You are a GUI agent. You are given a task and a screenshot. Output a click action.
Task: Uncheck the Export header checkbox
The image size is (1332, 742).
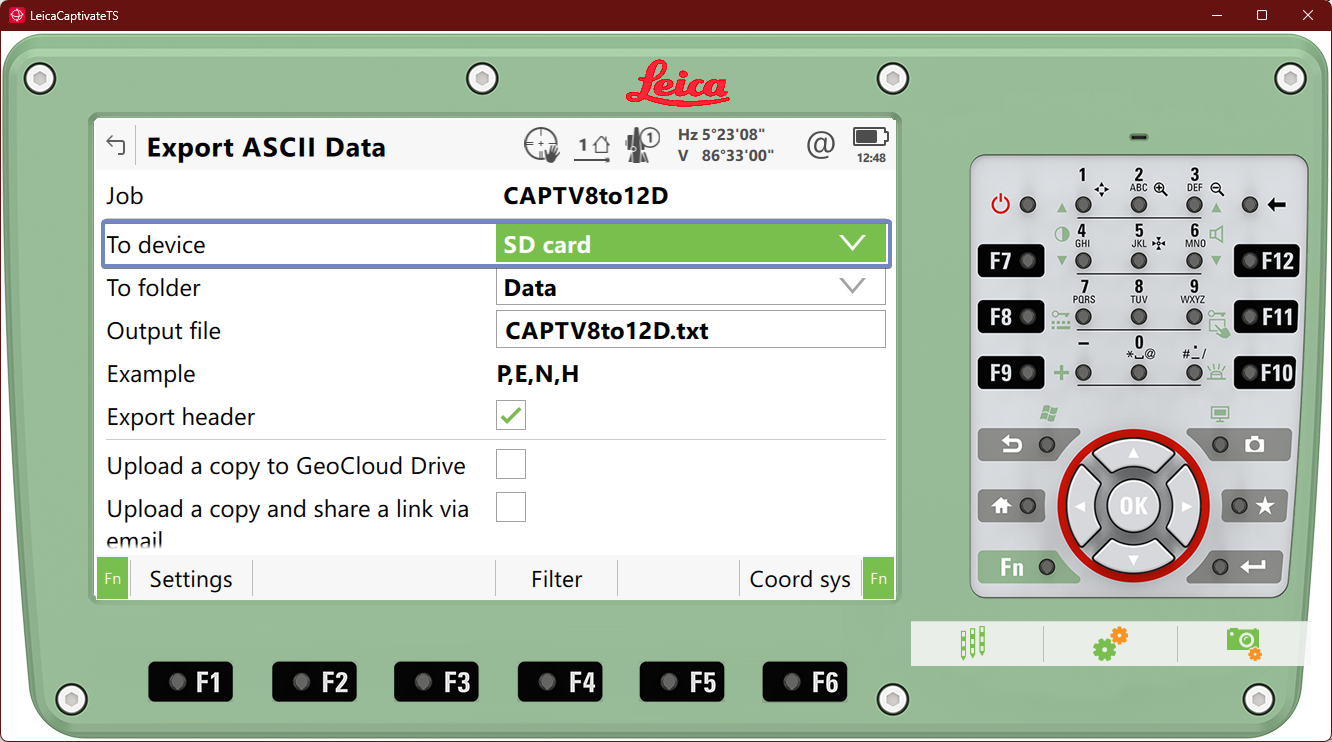(x=511, y=416)
